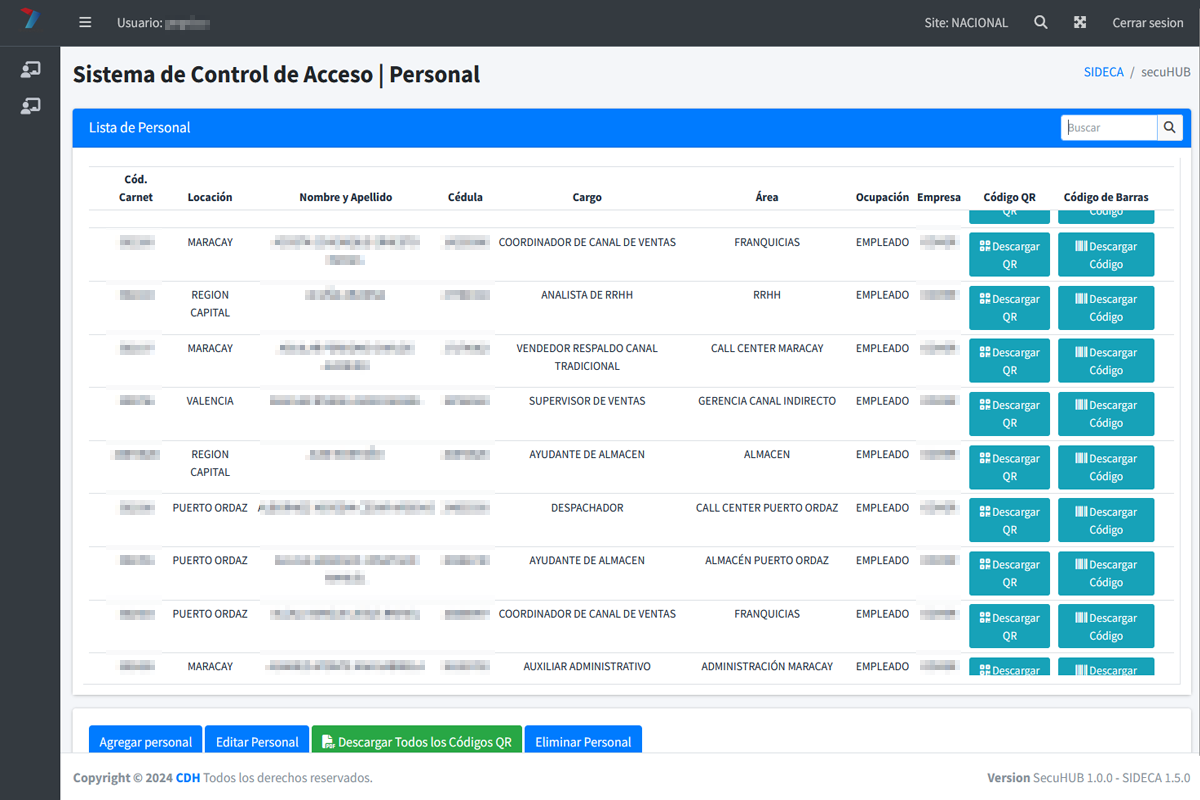Toggle the hamburger sidebar menu

click(x=85, y=22)
